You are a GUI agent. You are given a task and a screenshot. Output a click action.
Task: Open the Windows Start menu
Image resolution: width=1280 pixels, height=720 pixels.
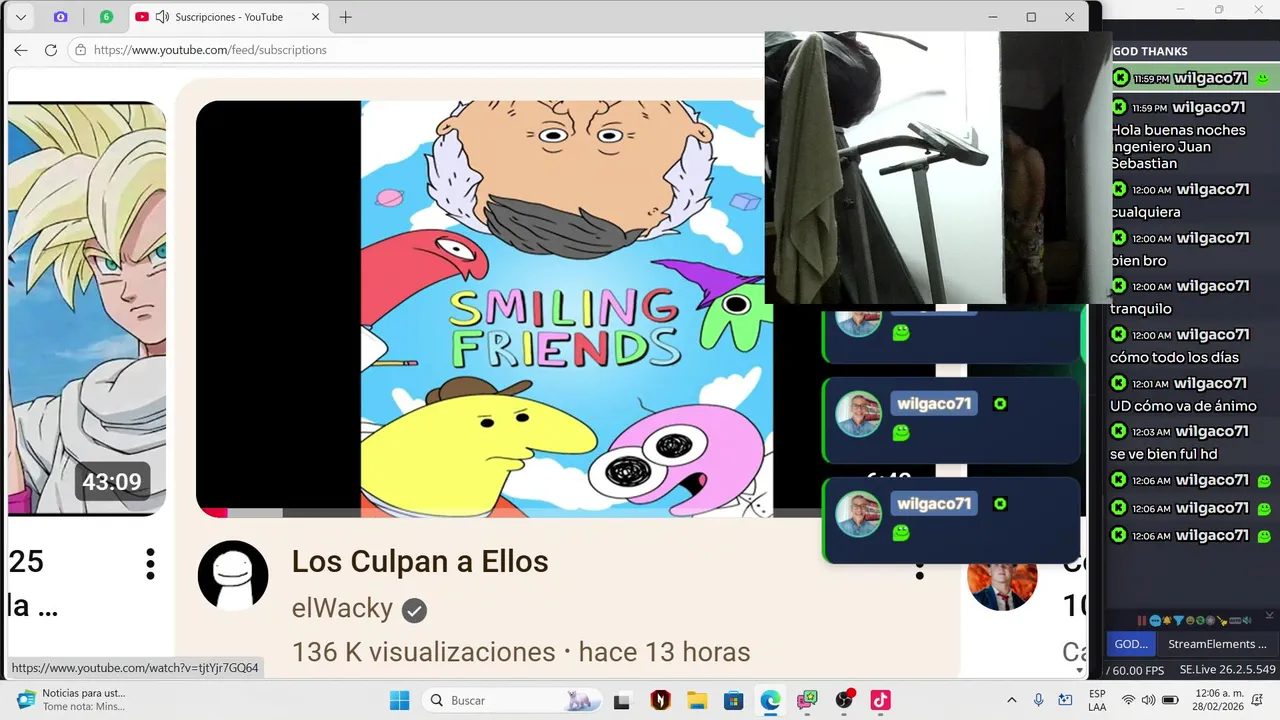[x=399, y=700]
